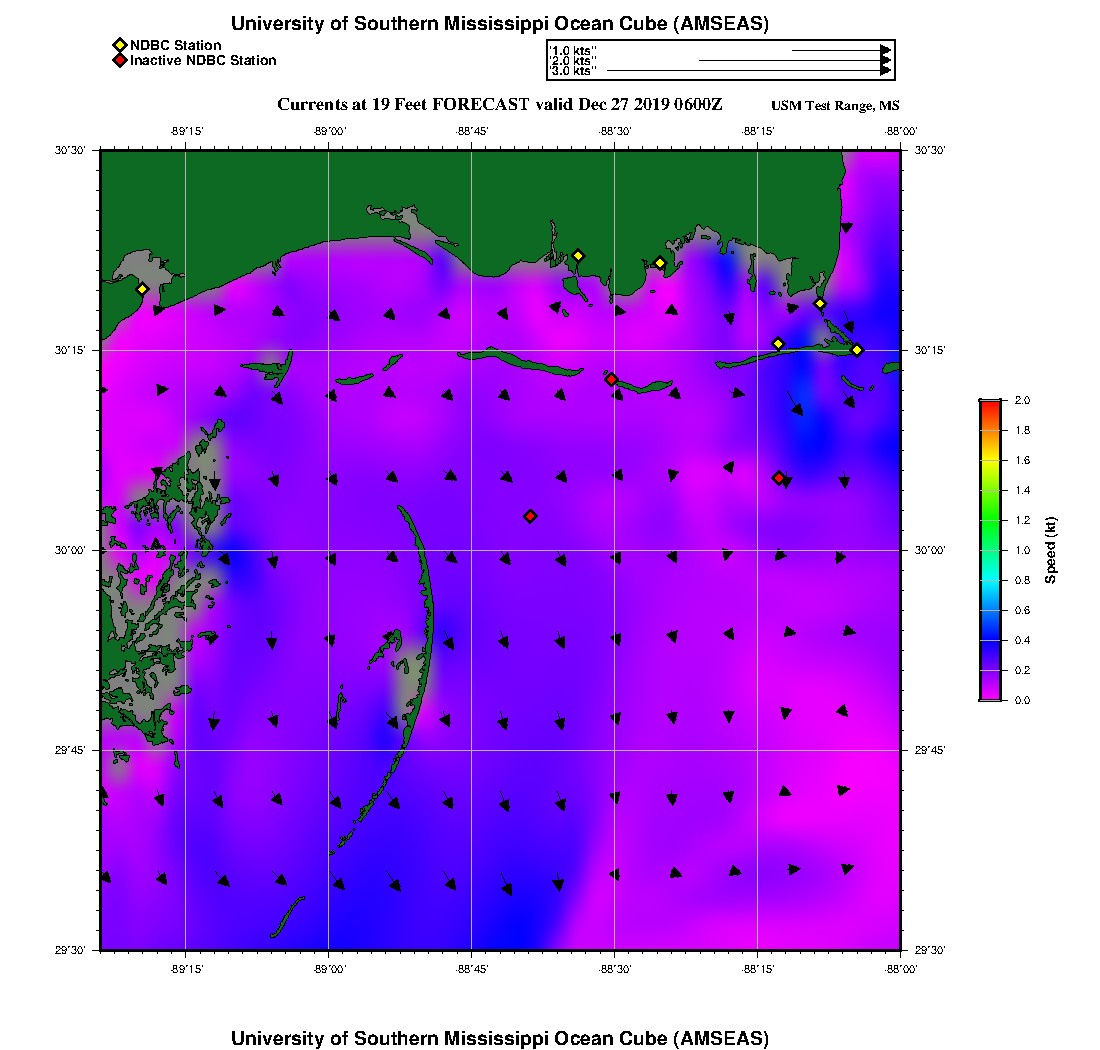Click the "USM Test Range, MS" label
Image resolution: width=1100 pixels, height=1050 pixels.
(x=835, y=106)
